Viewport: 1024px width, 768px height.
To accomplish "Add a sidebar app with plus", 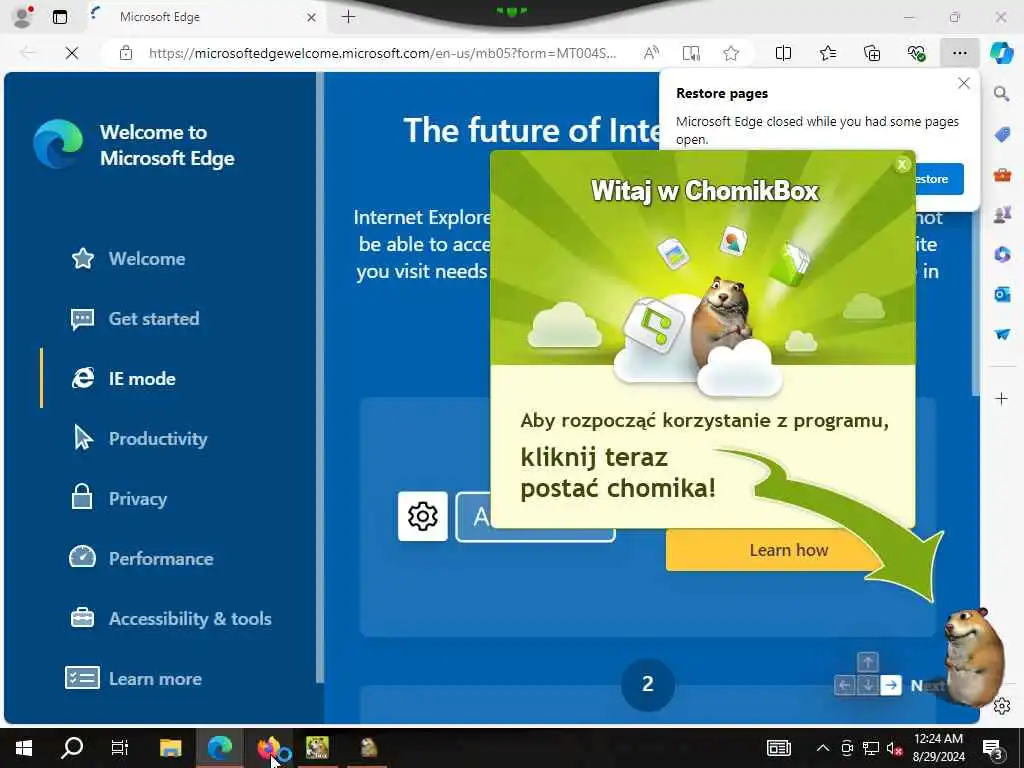I will [1001, 398].
